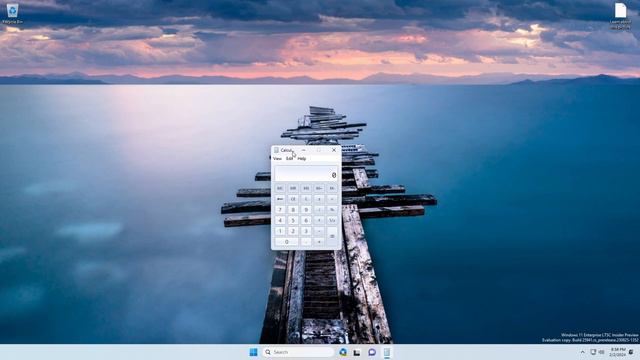Click the decimal point key

[x=306, y=242]
